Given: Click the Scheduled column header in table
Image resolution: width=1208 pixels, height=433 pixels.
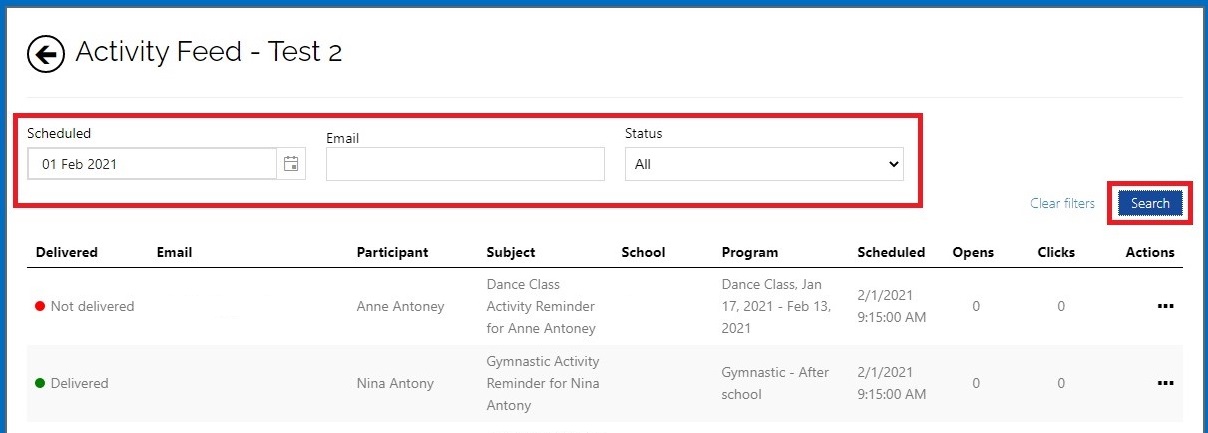Looking at the screenshot, I should pyautogui.click(x=891, y=252).
